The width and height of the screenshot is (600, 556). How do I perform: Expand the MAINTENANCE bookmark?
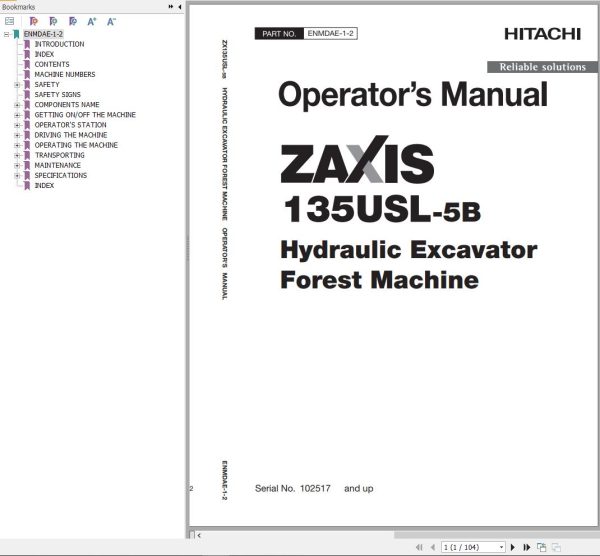[x=17, y=166]
